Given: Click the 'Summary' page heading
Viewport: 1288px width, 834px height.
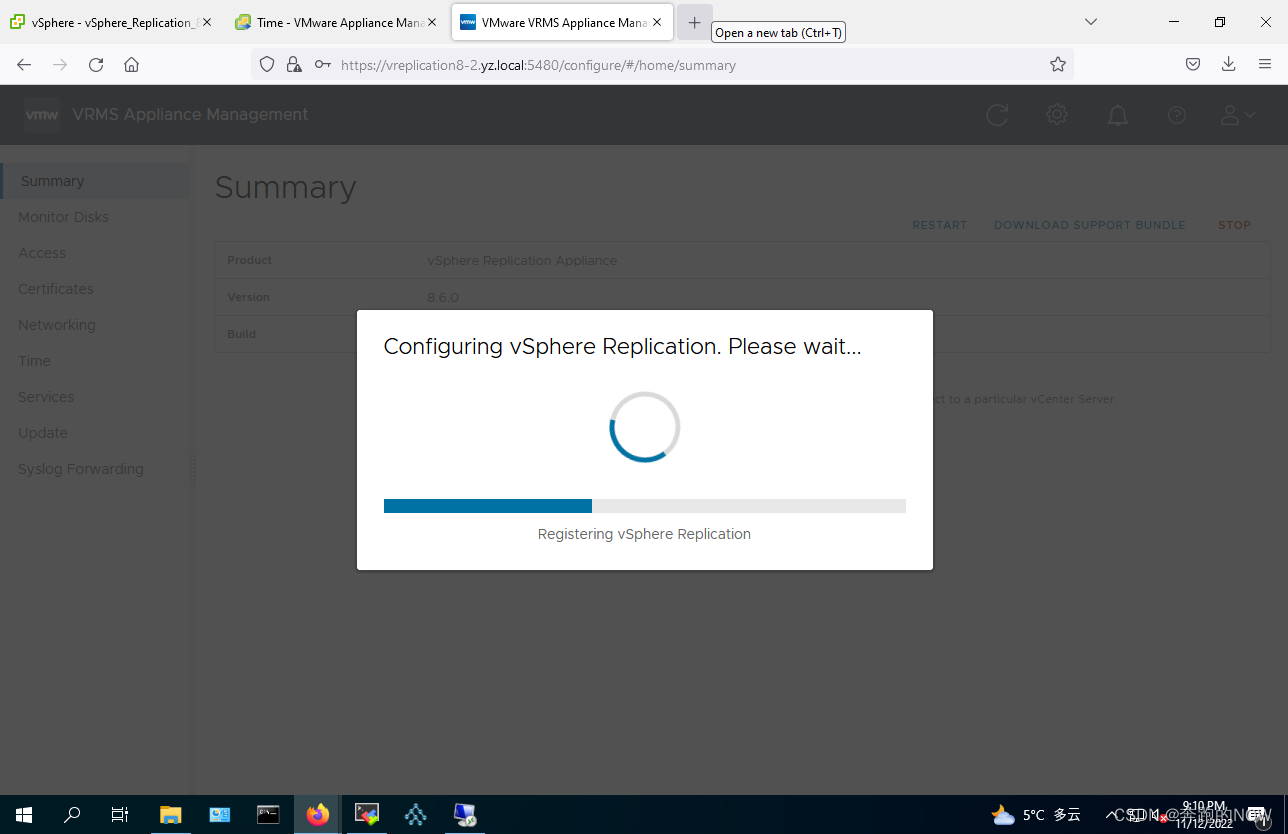Looking at the screenshot, I should pos(286,187).
